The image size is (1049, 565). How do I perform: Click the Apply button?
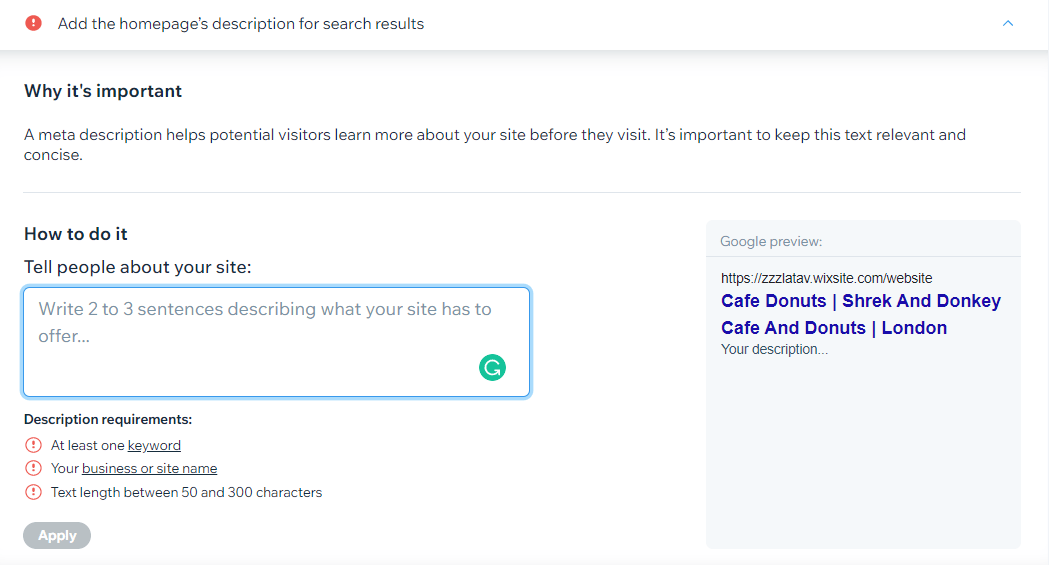(57, 536)
